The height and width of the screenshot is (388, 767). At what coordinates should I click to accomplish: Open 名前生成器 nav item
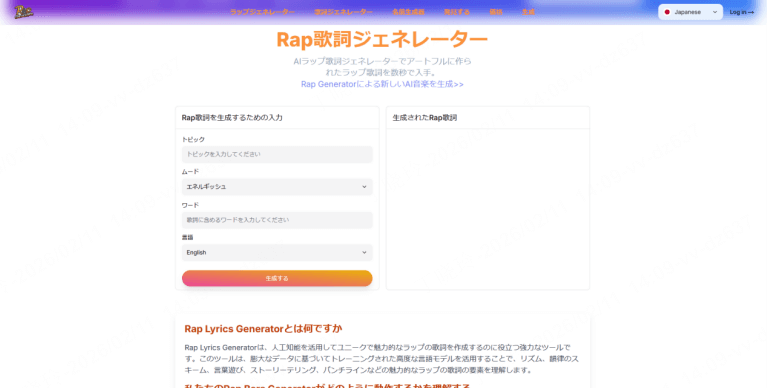pyautogui.click(x=408, y=12)
